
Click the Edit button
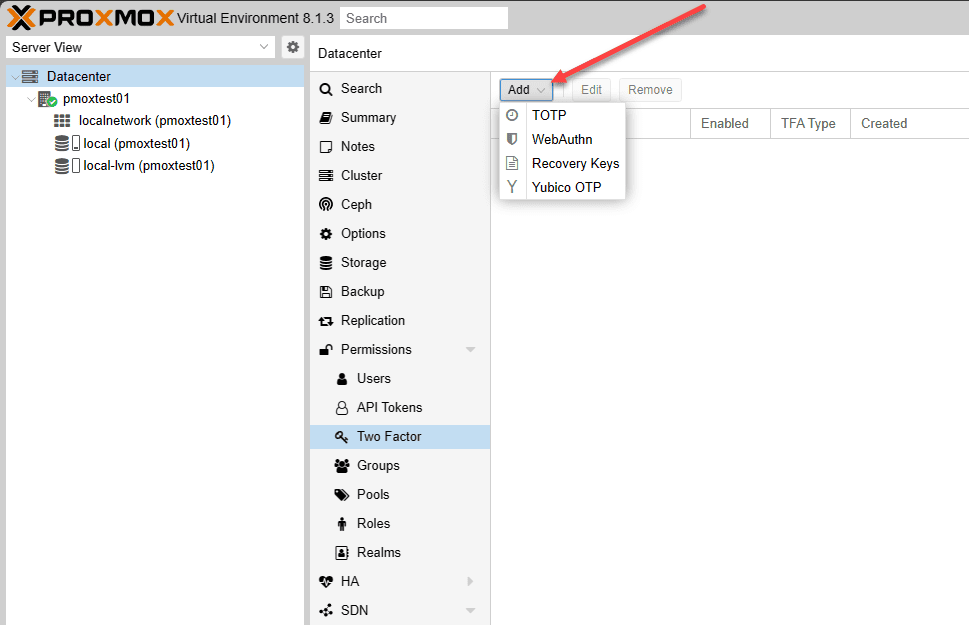tap(591, 90)
